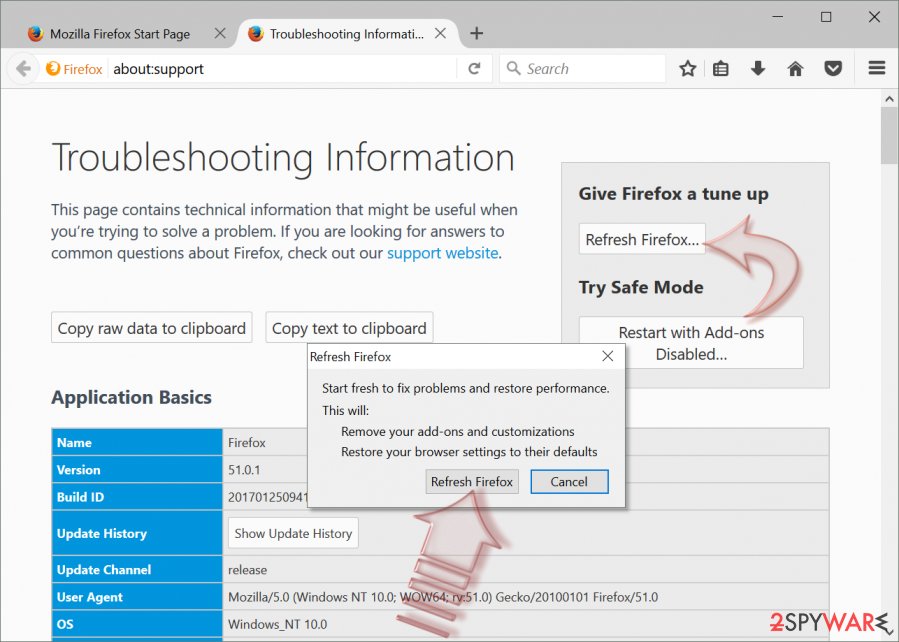Screen dimensions: 899x642
Task: Click the back navigation arrow
Action: [x=23, y=69]
